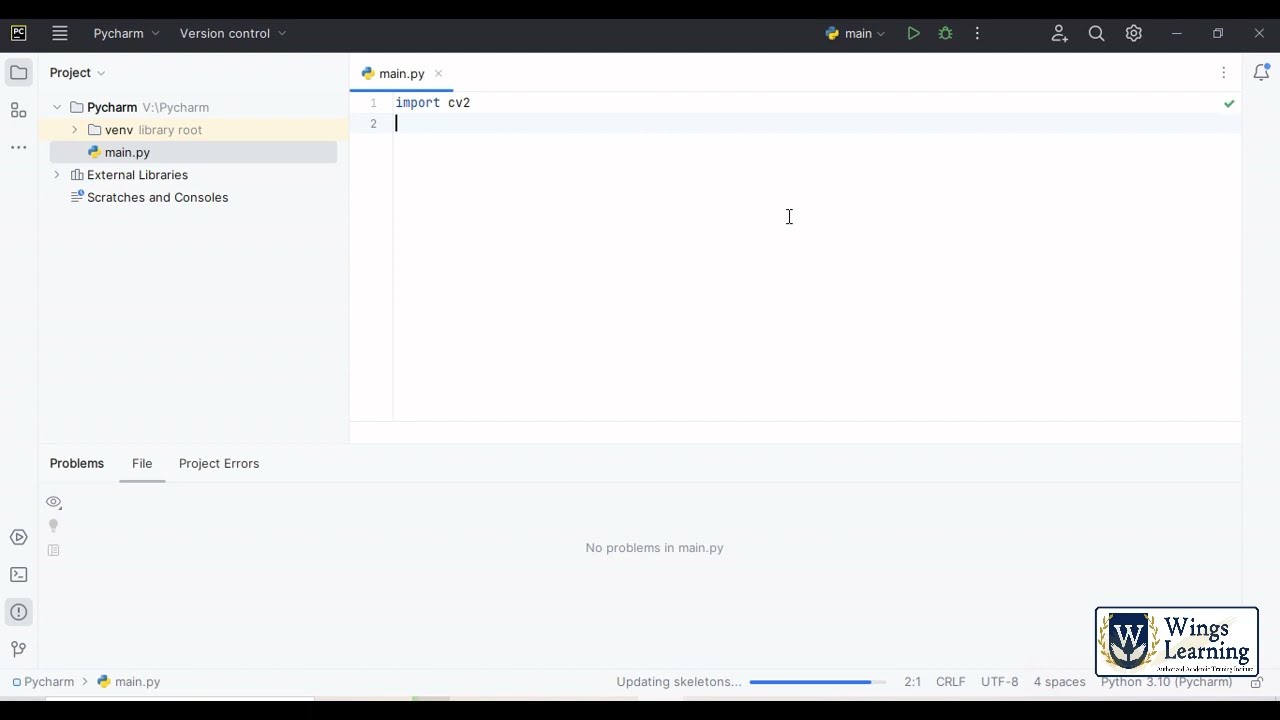Open Project view selector dropdown
This screenshot has height=720, width=1280.
click(78, 72)
